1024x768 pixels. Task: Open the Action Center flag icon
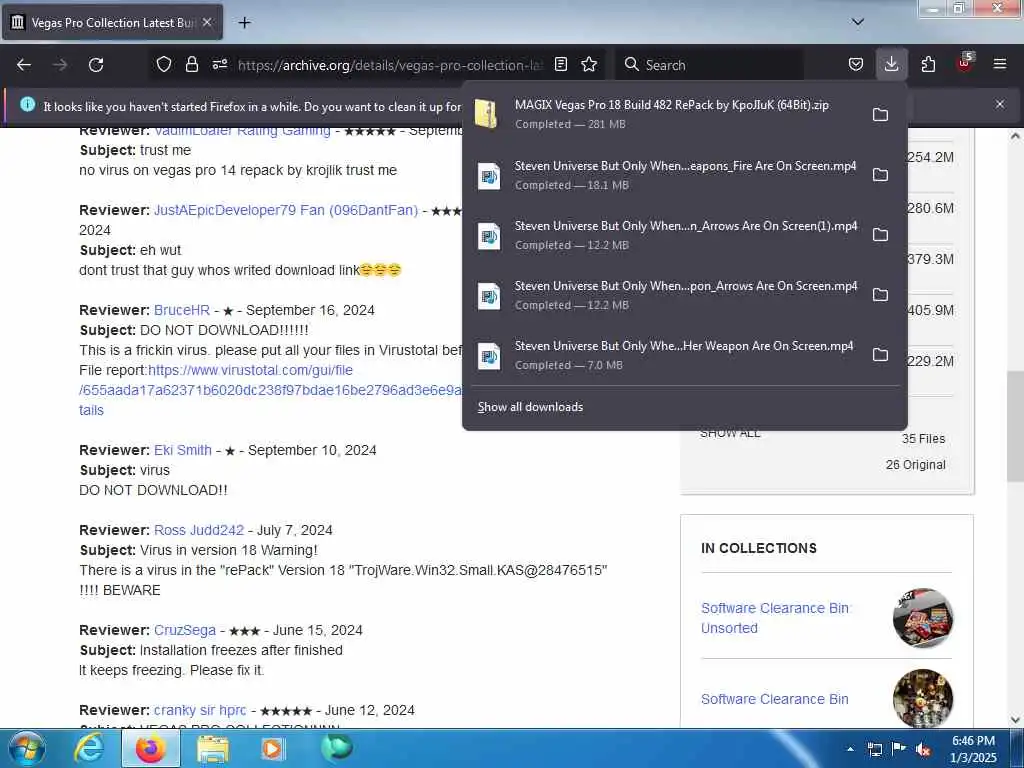click(899, 749)
